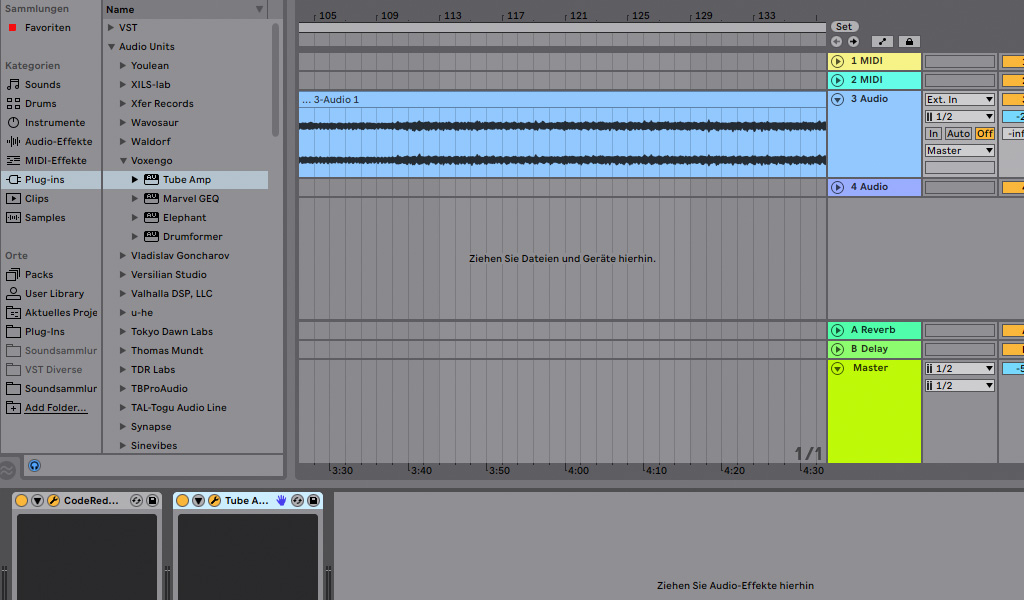The image size is (1024, 600).
Task: Toggle the CodeRed device activator on/off
Action: 22,501
